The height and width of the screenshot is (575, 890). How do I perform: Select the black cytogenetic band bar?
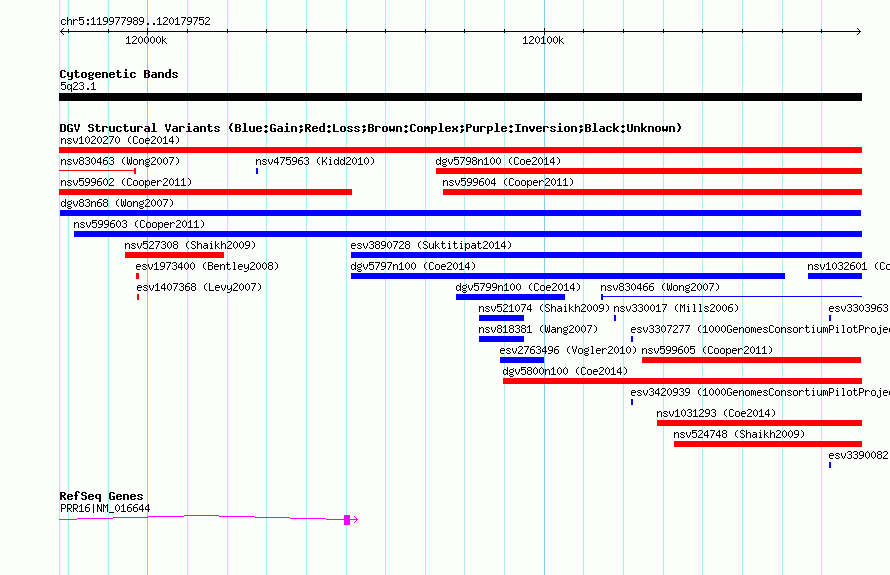[x=460, y=97]
